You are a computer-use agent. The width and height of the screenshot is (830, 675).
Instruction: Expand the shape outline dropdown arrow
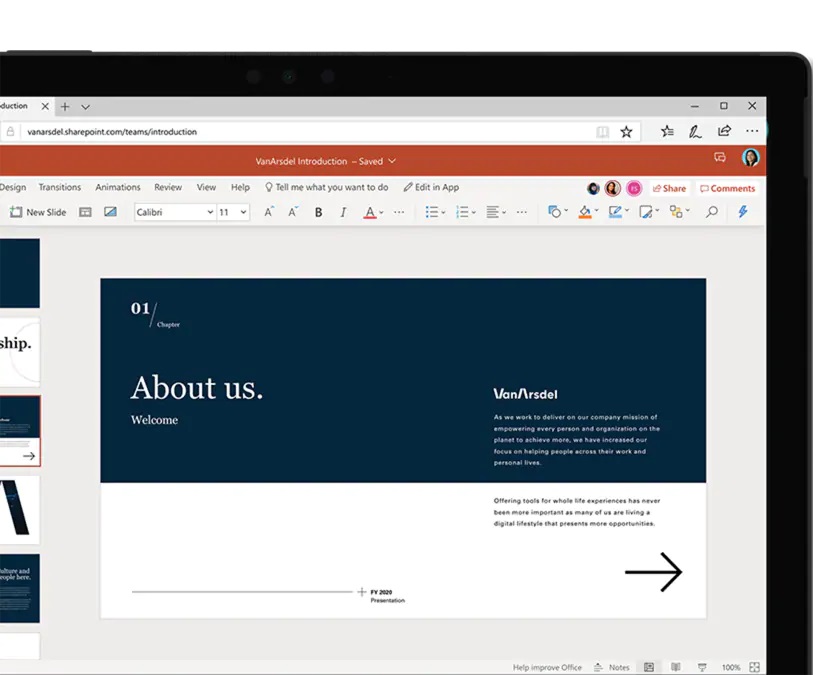pos(627,211)
